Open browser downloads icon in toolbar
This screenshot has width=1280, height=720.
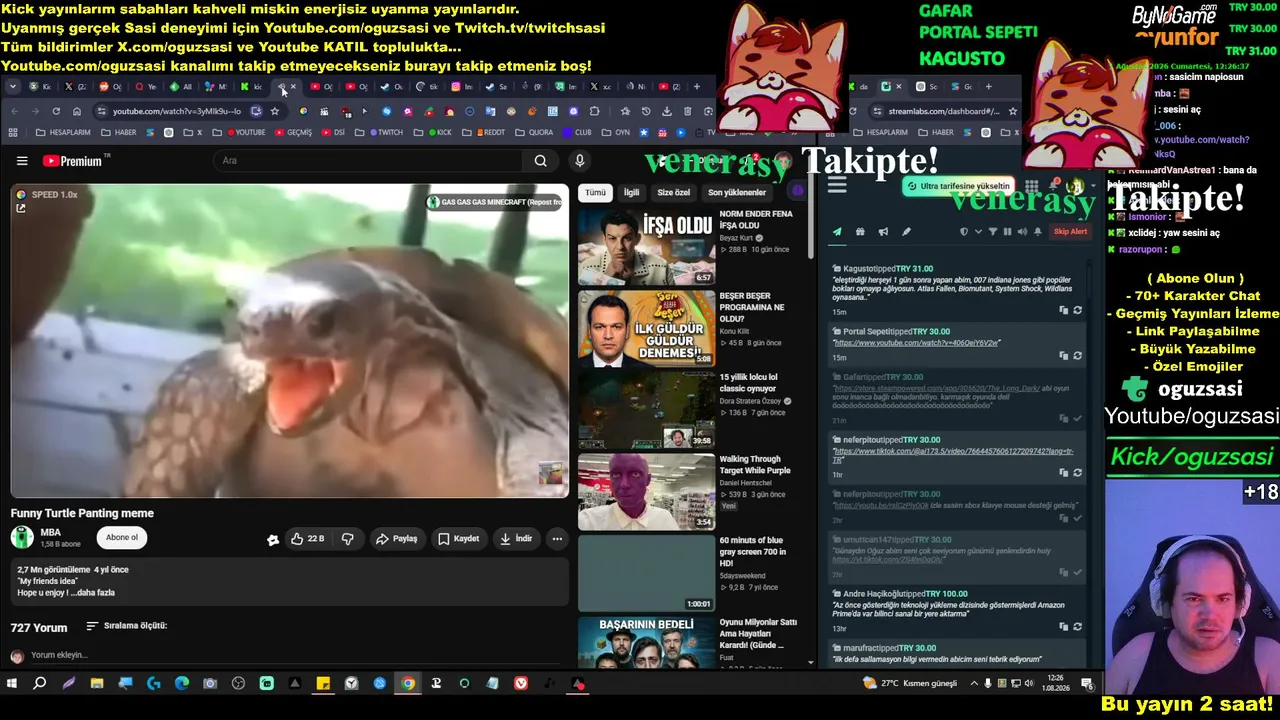point(666,111)
